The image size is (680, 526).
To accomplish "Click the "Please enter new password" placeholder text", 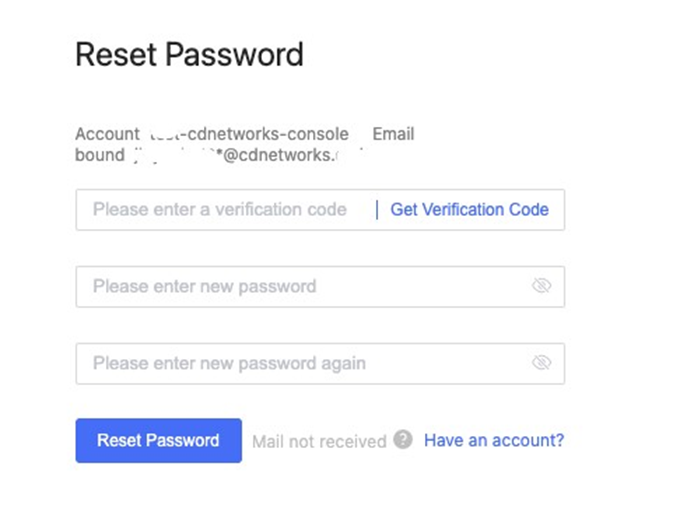I will 204,286.
